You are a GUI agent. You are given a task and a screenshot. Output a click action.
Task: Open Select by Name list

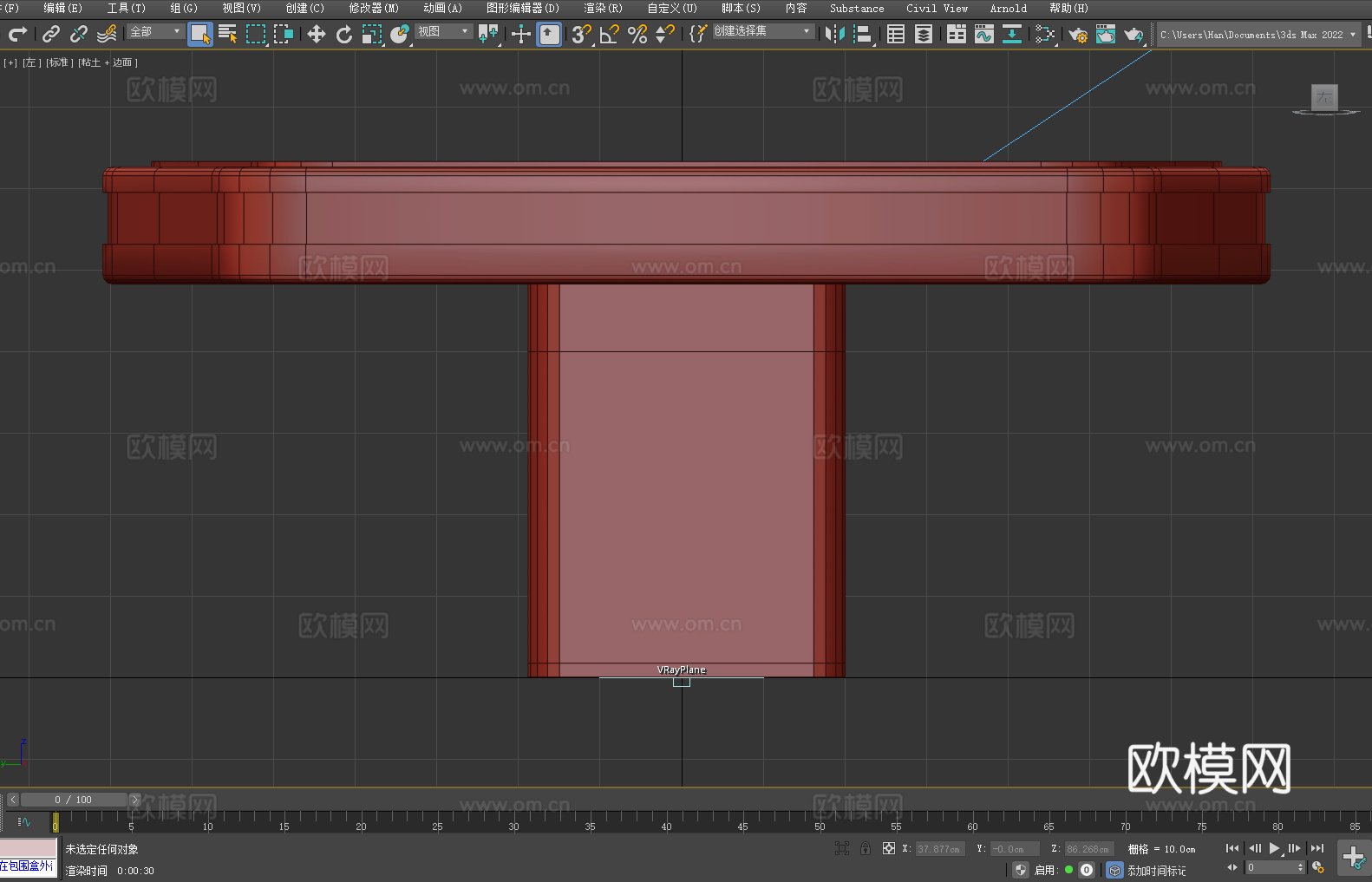pyautogui.click(x=228, y=34)
